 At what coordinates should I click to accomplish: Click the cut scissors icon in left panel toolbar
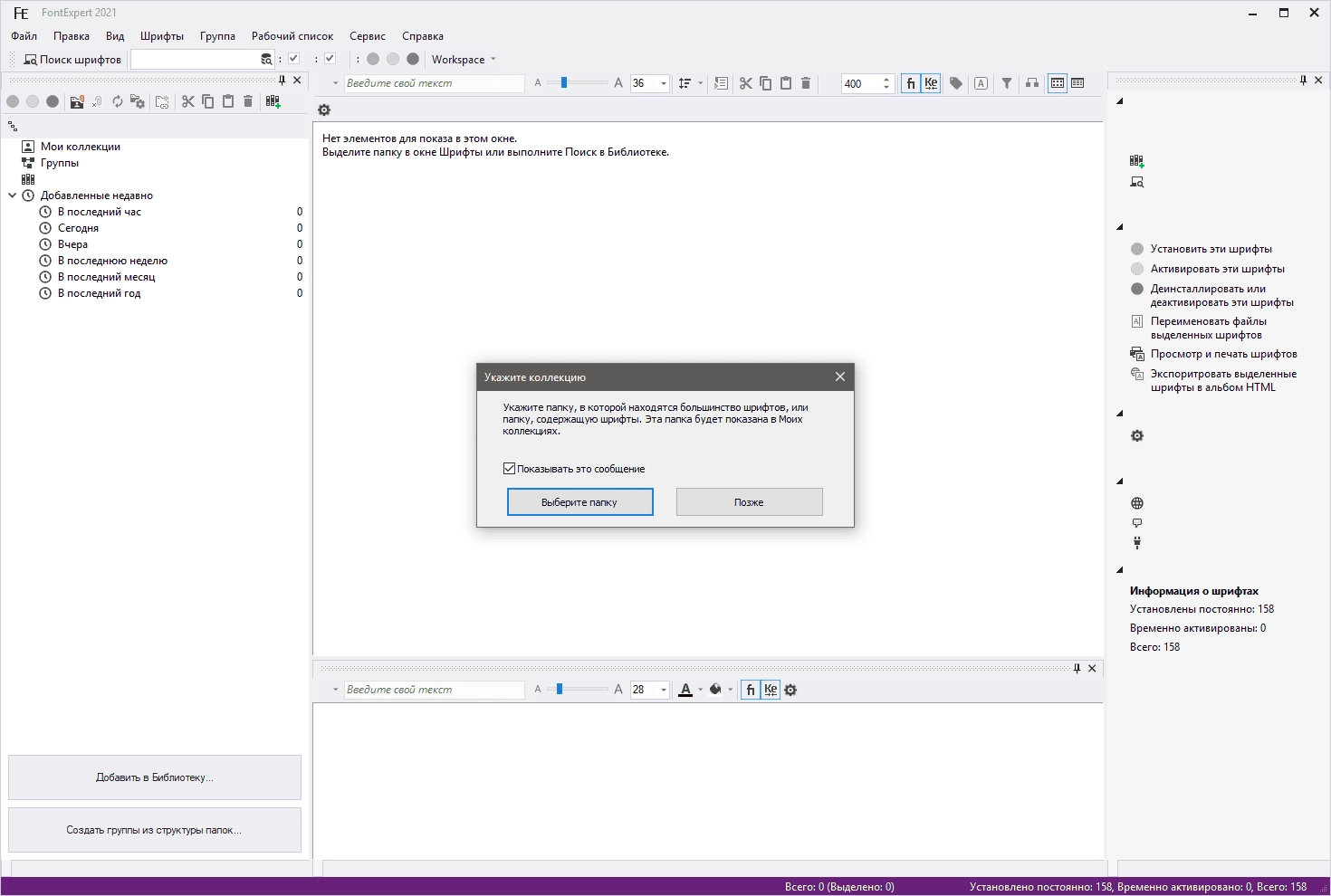point(187,101)
